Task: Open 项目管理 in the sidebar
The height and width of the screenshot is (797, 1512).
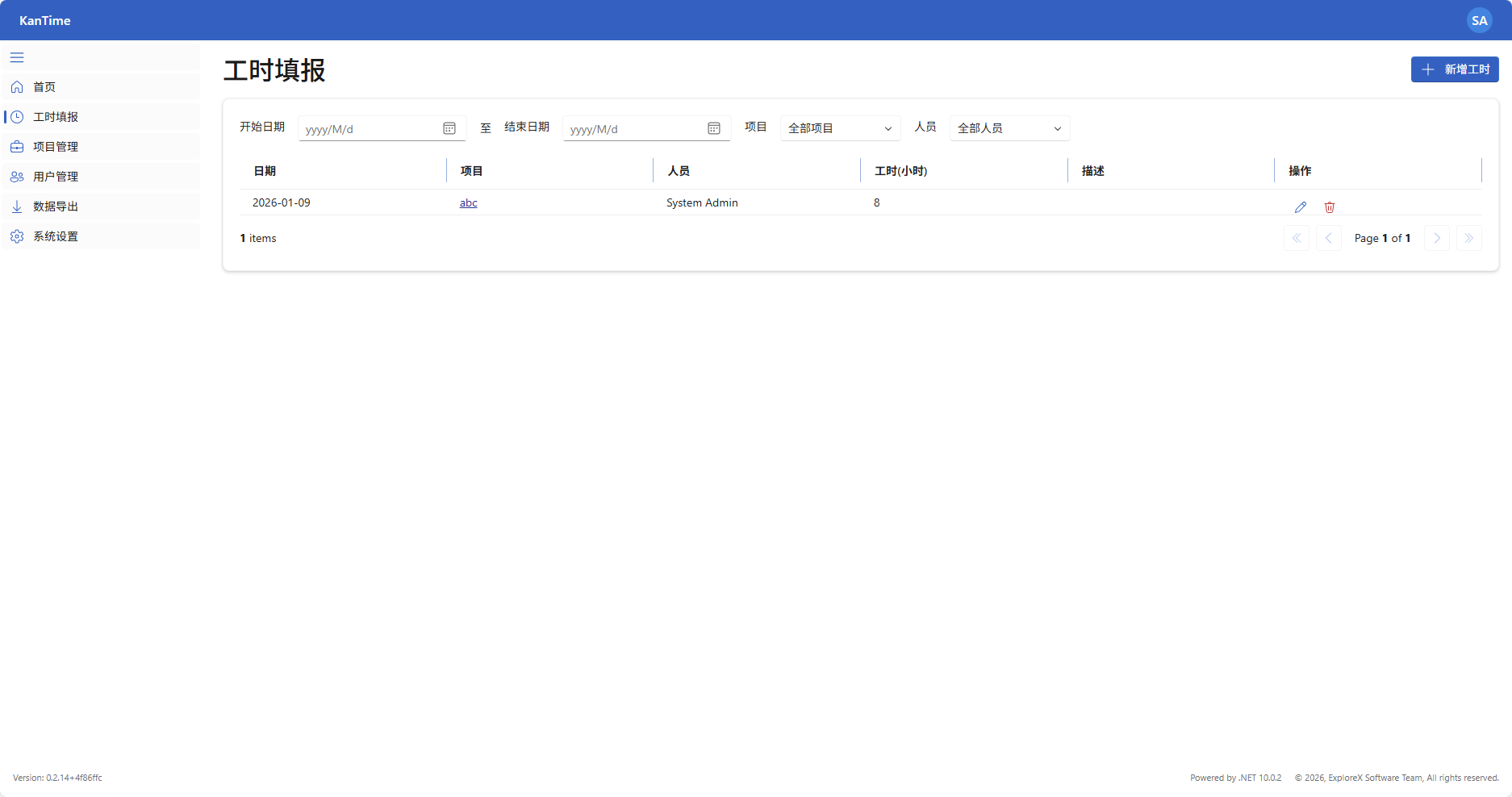Action: coord(55,147)
